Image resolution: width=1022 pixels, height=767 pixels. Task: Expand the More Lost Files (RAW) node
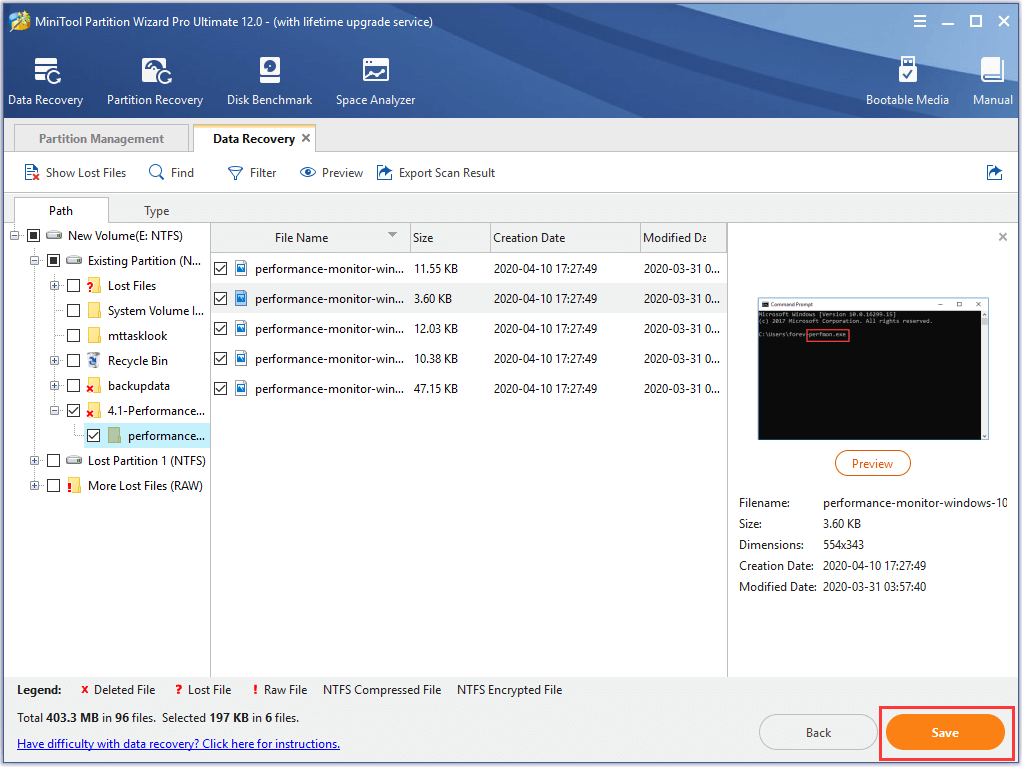[35, 486]
